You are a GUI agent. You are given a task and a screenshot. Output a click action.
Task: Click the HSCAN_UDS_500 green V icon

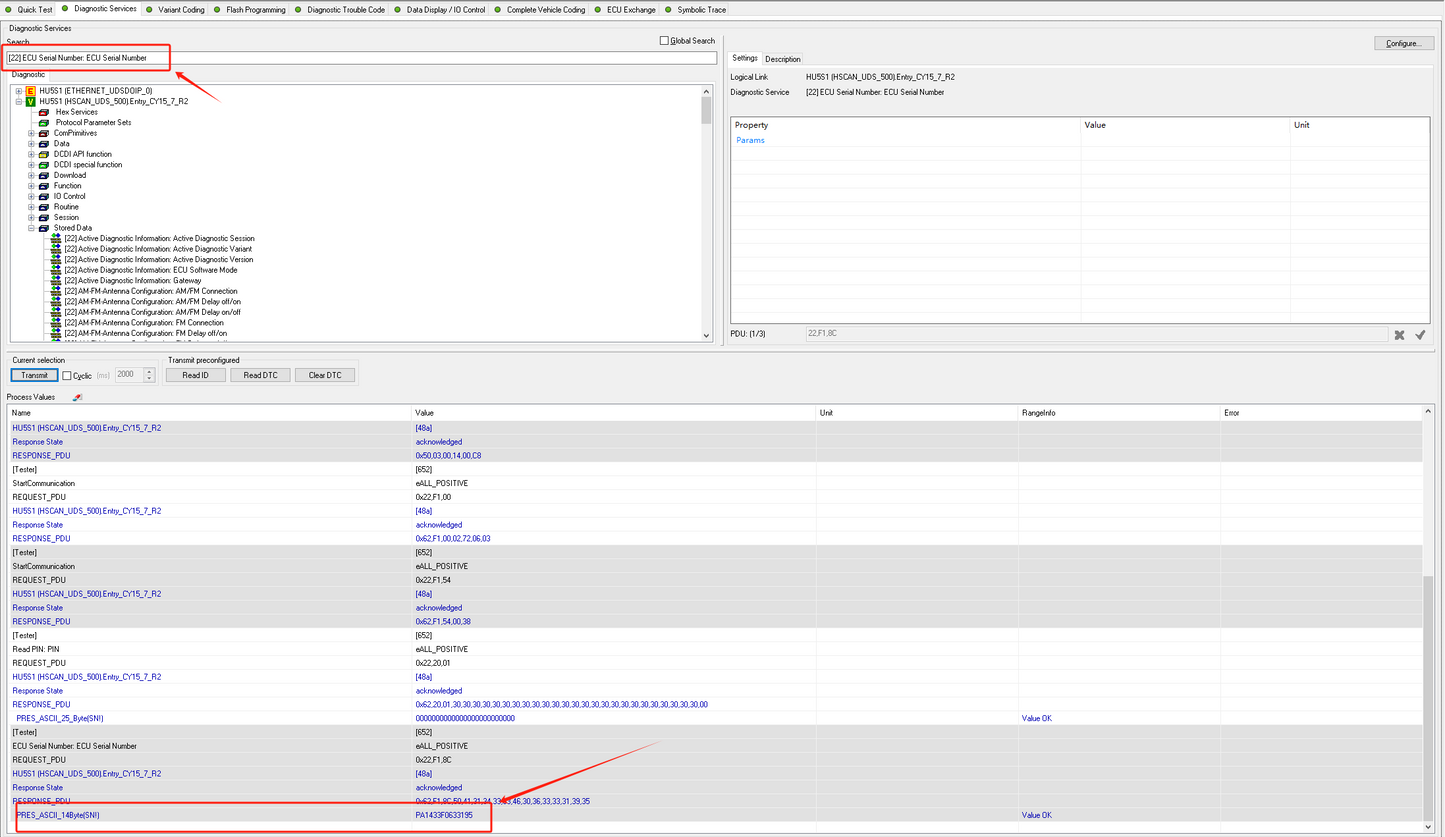point(30,101)
